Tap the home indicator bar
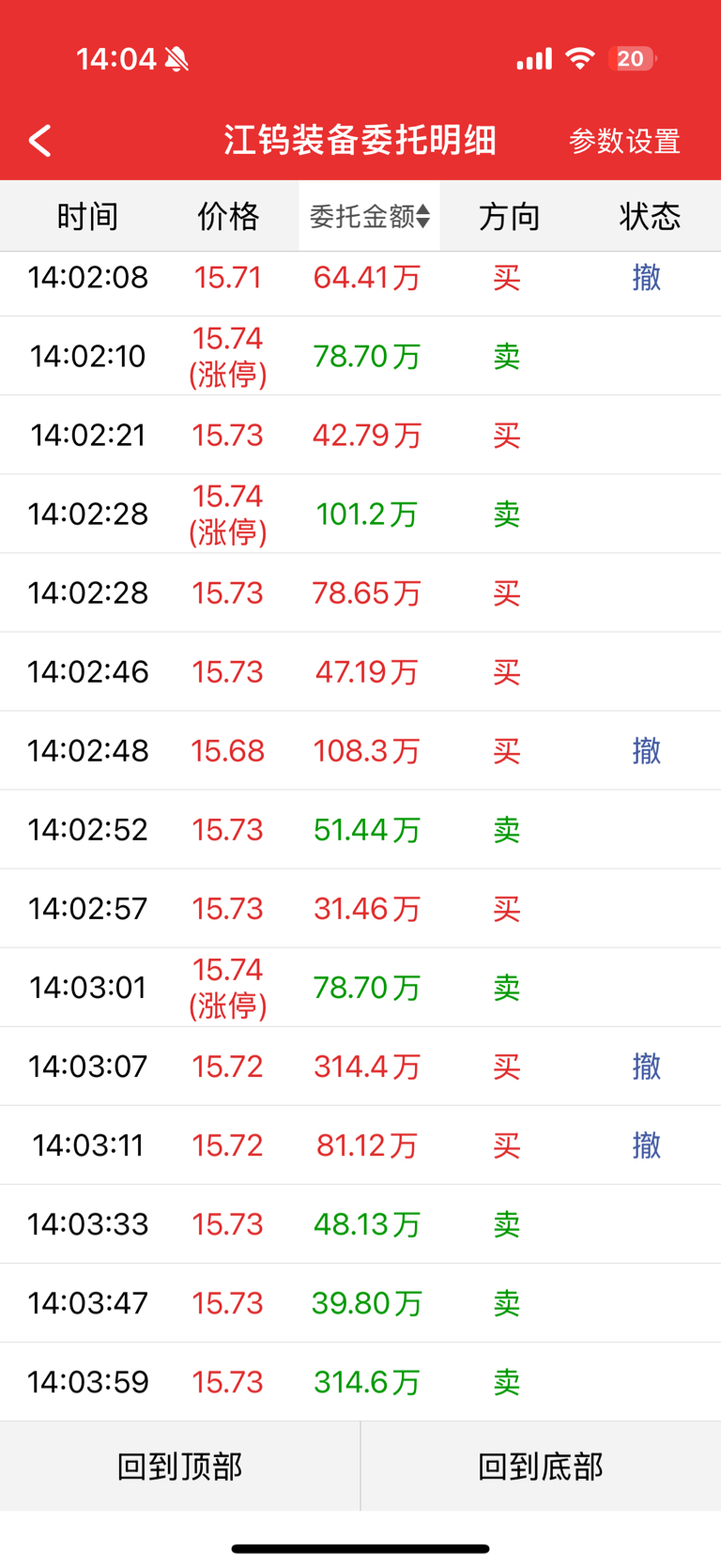This screenshot has height=1568, width=721. (x=360, y=1548)
